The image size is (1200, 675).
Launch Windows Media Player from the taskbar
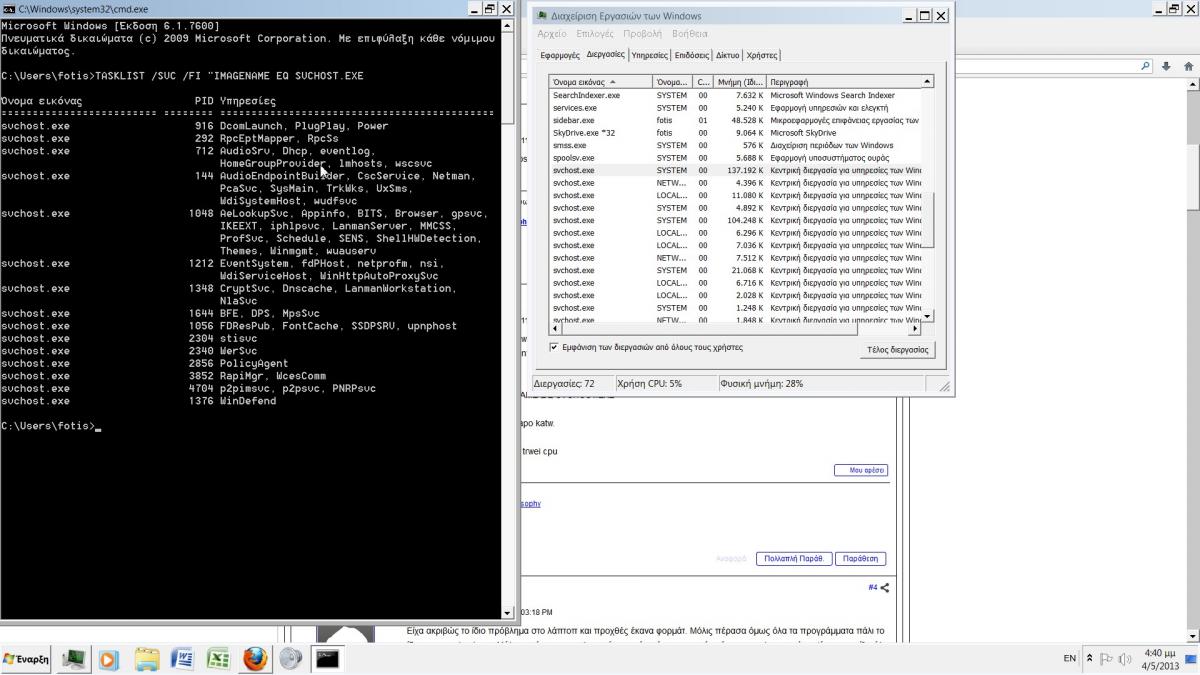tap(109, 659)
